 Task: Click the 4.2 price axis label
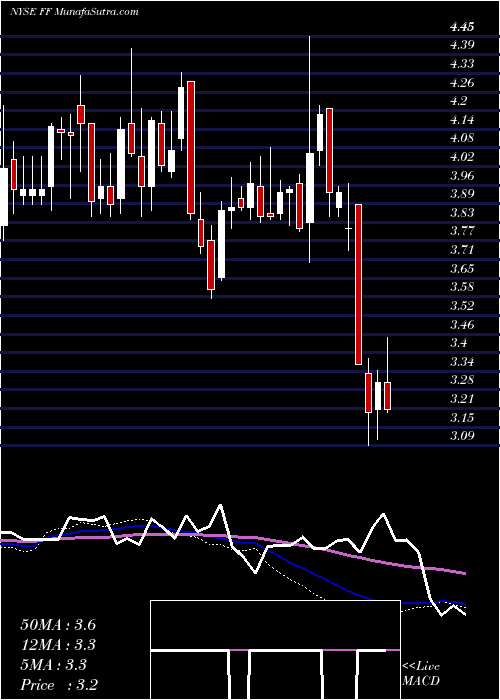458,101
